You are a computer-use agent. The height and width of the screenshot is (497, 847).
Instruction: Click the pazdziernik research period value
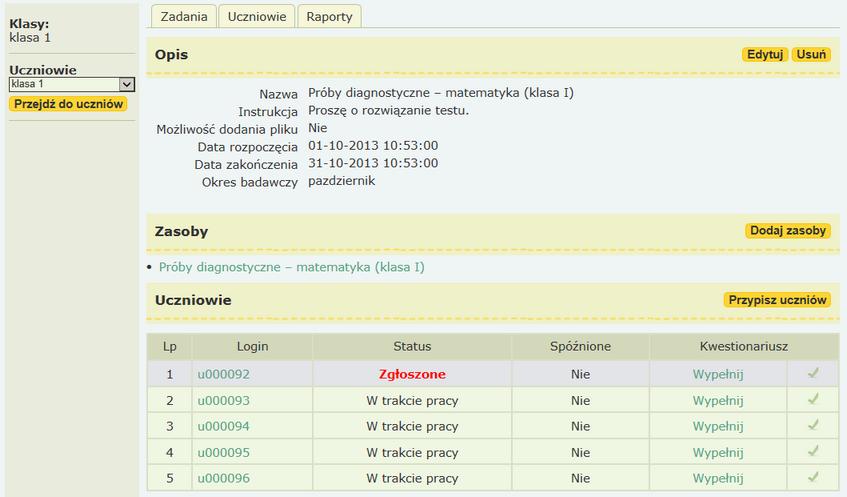pos(341,181)
